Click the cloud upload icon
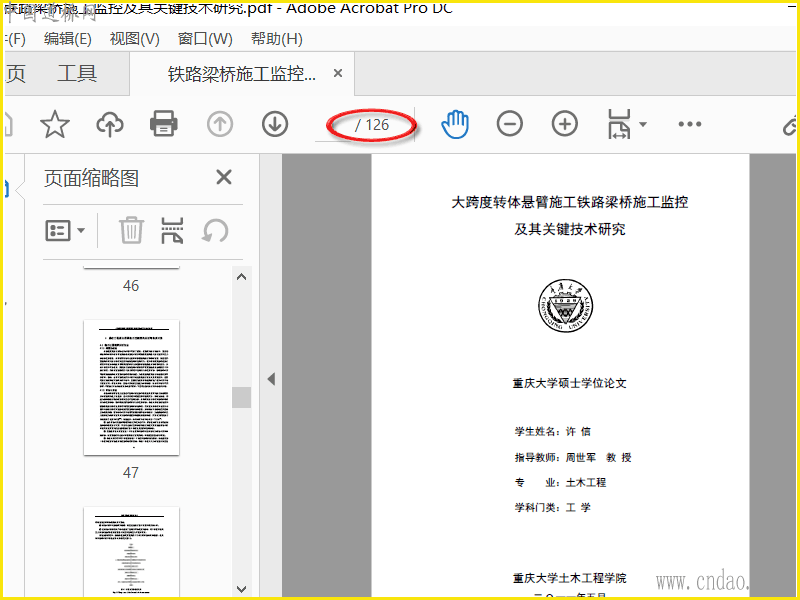Viewport: 800px width, 600px height. click(x=110, y=124)
